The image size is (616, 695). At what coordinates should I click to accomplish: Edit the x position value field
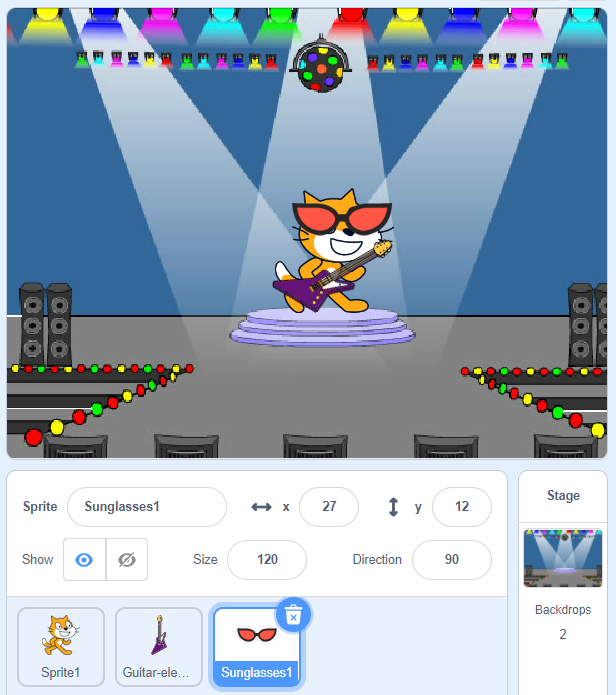point(329,507)
